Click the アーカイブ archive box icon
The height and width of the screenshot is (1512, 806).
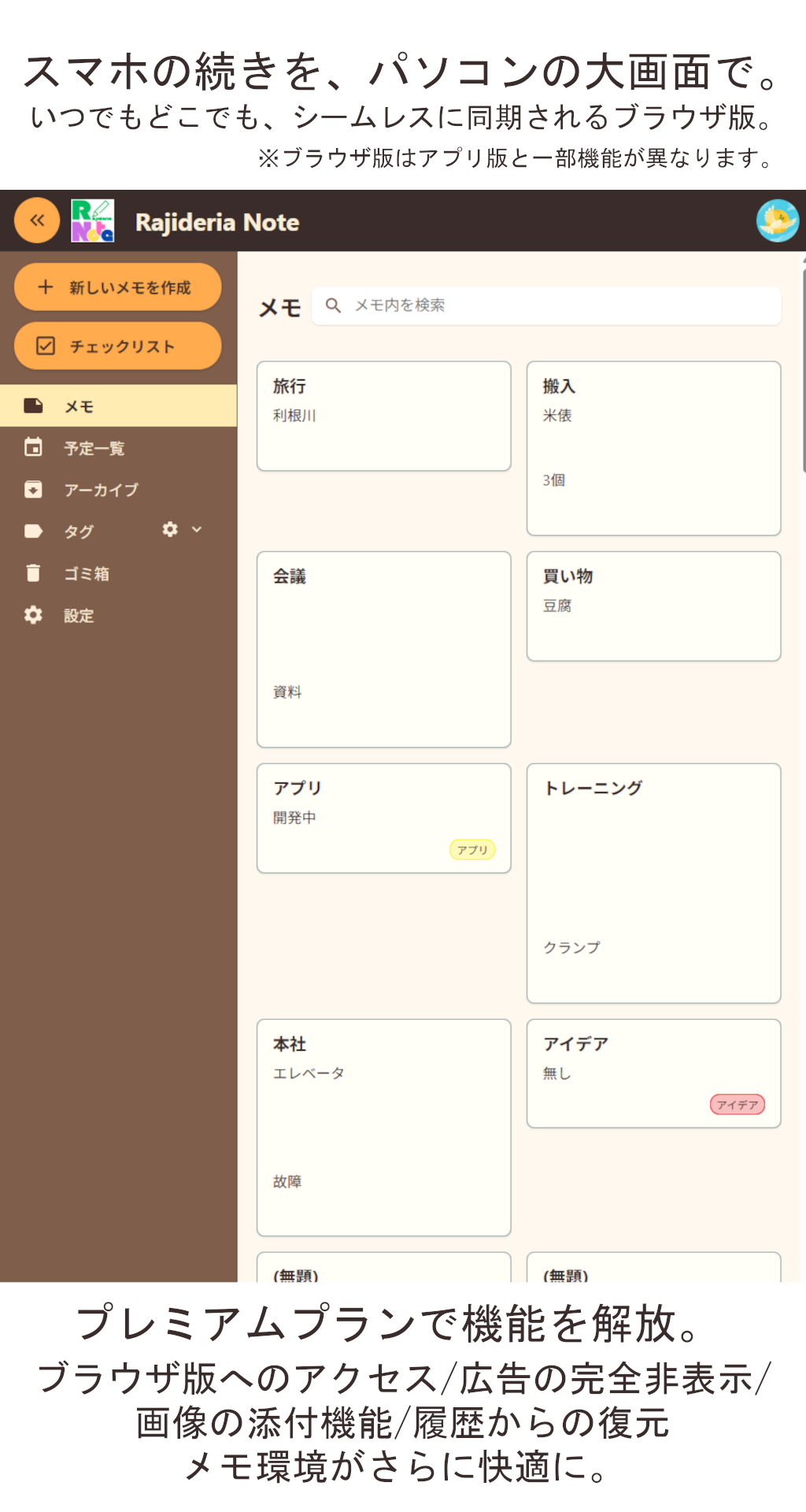pos(33,490)
